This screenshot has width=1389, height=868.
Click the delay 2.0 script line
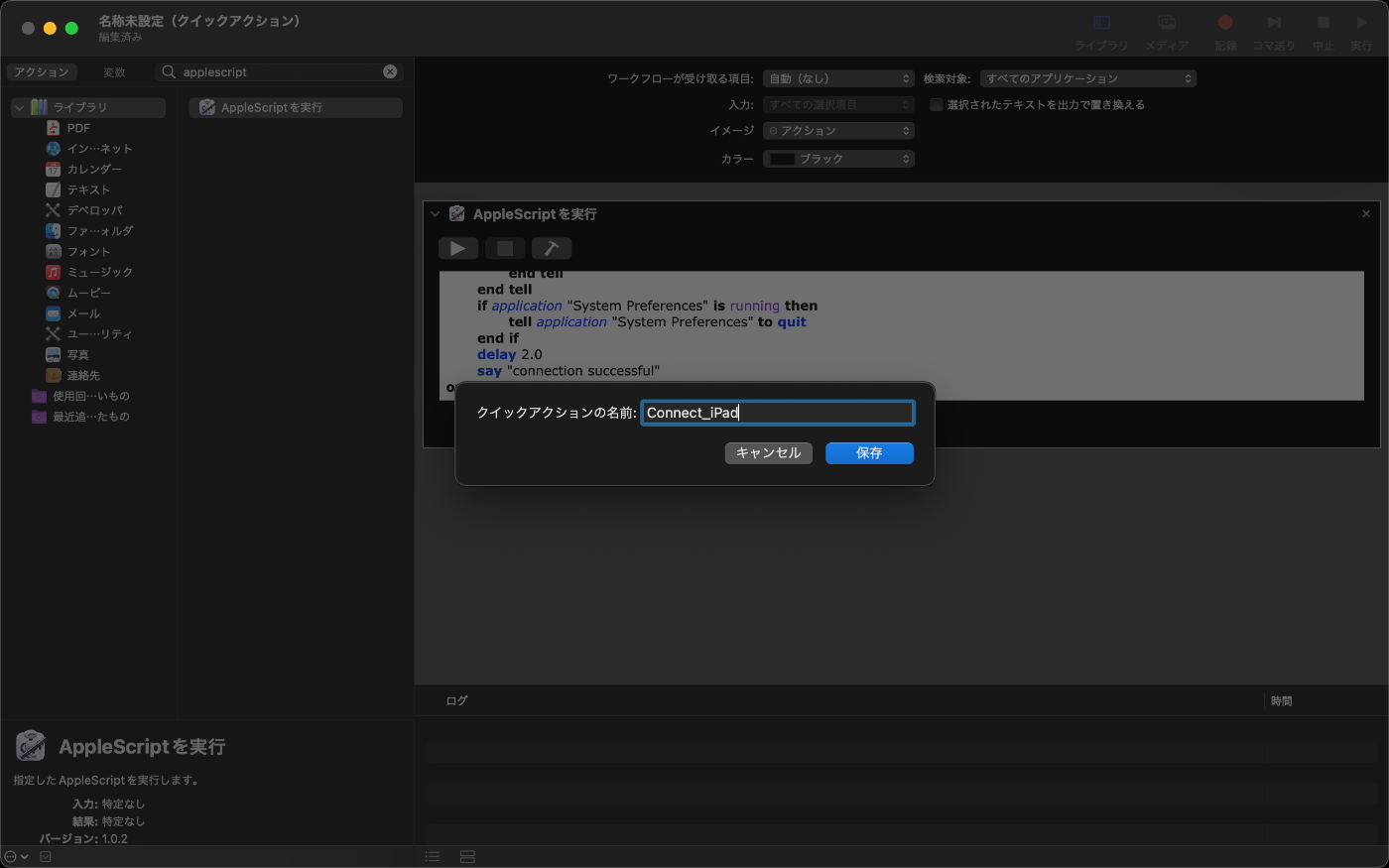pos(510,354)
